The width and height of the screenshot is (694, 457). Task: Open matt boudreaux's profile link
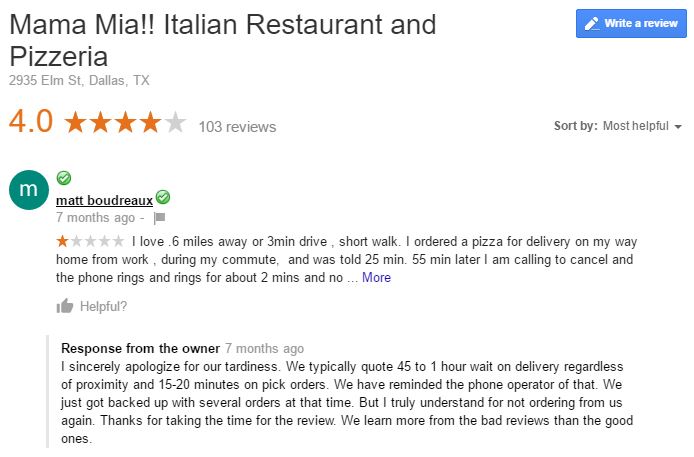[104, 200]
